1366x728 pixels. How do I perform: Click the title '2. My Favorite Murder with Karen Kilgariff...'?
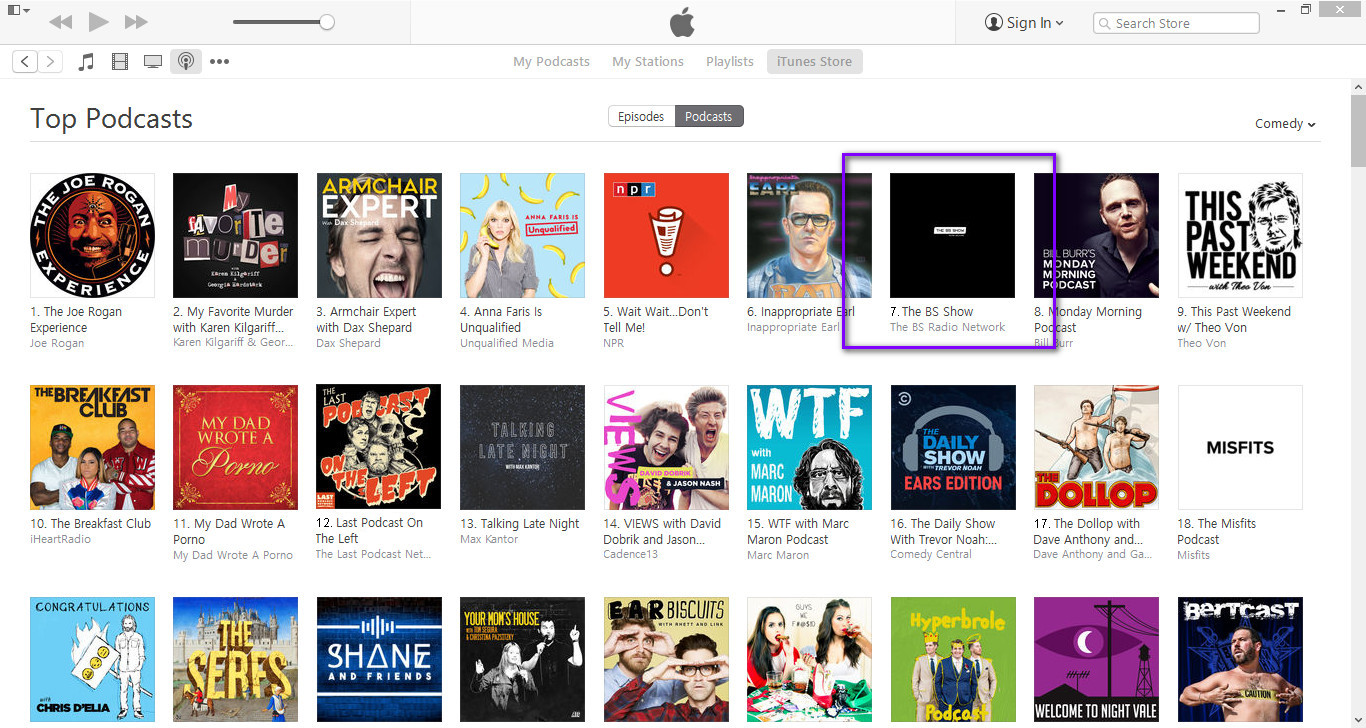point(233,319)
